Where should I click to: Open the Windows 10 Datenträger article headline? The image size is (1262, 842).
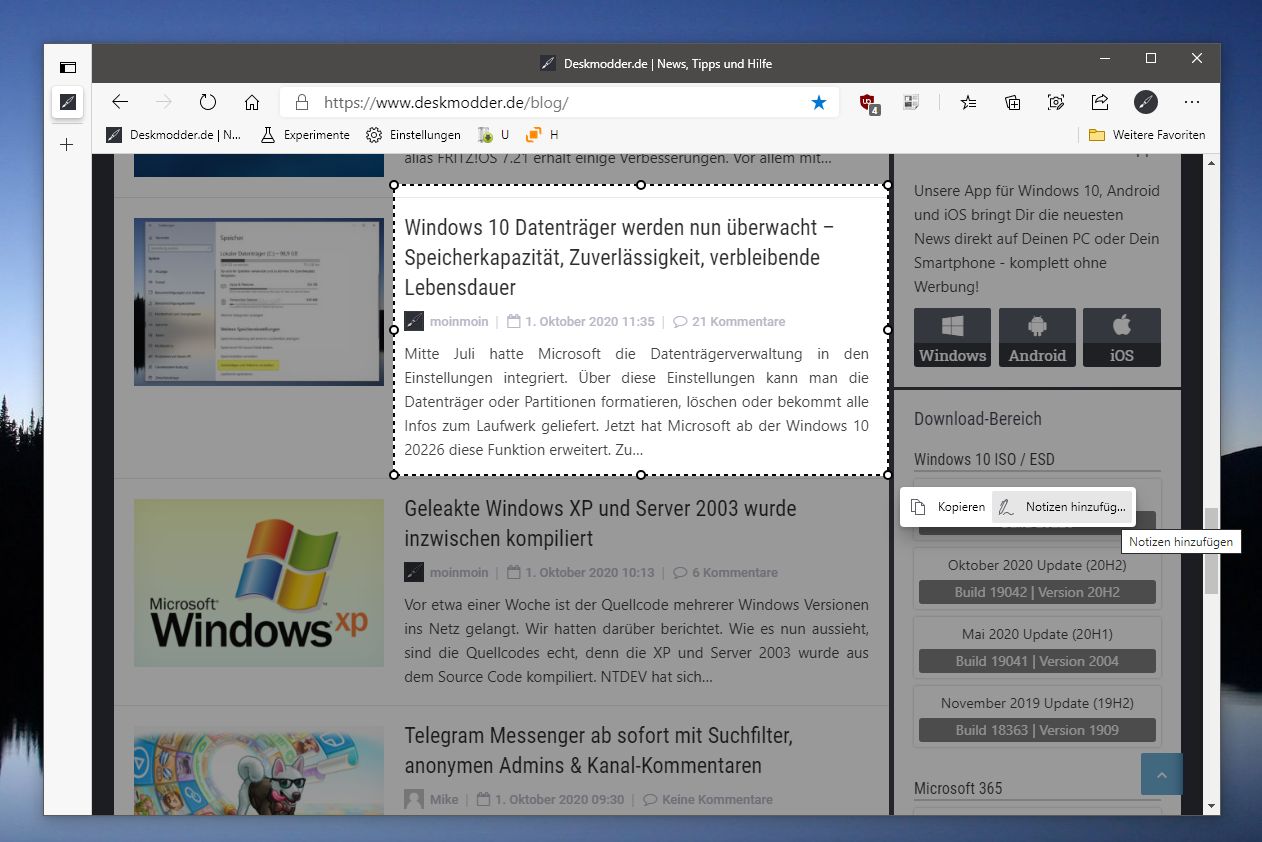tap(619, 257)
